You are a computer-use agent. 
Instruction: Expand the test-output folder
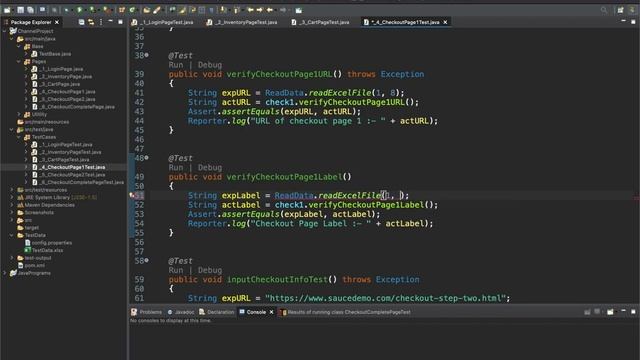tap(12, 258)
